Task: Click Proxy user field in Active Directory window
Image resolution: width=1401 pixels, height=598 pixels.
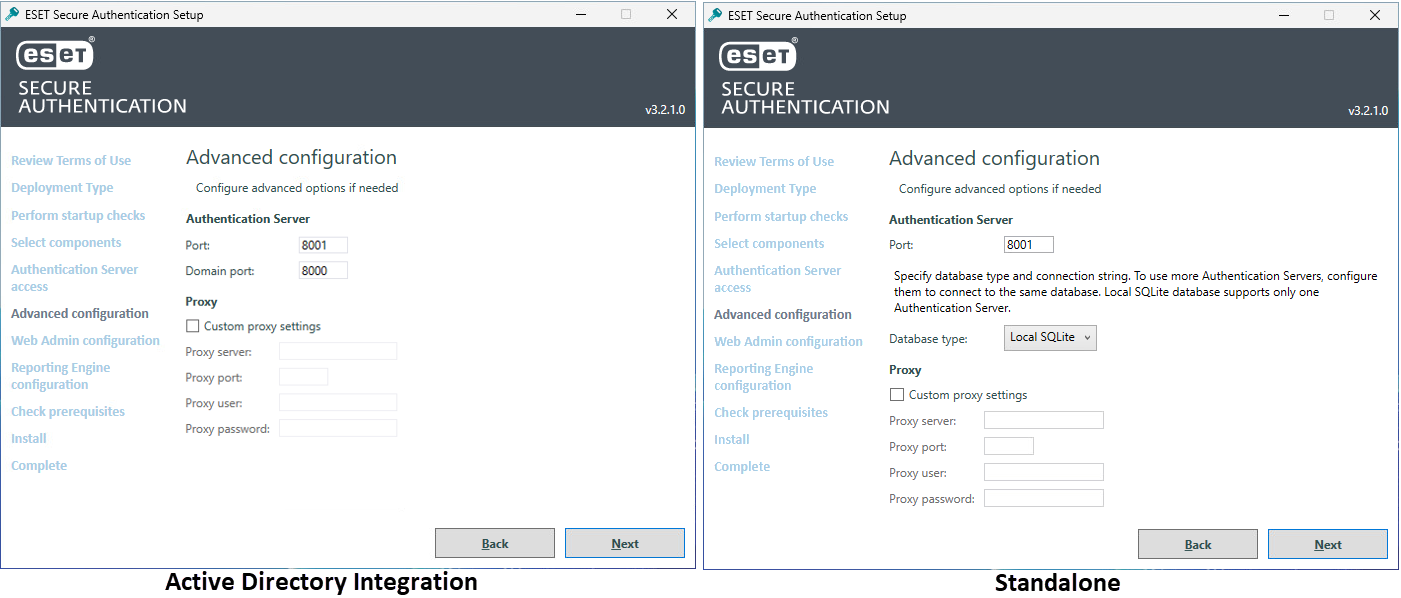Action: coord(338,403)
